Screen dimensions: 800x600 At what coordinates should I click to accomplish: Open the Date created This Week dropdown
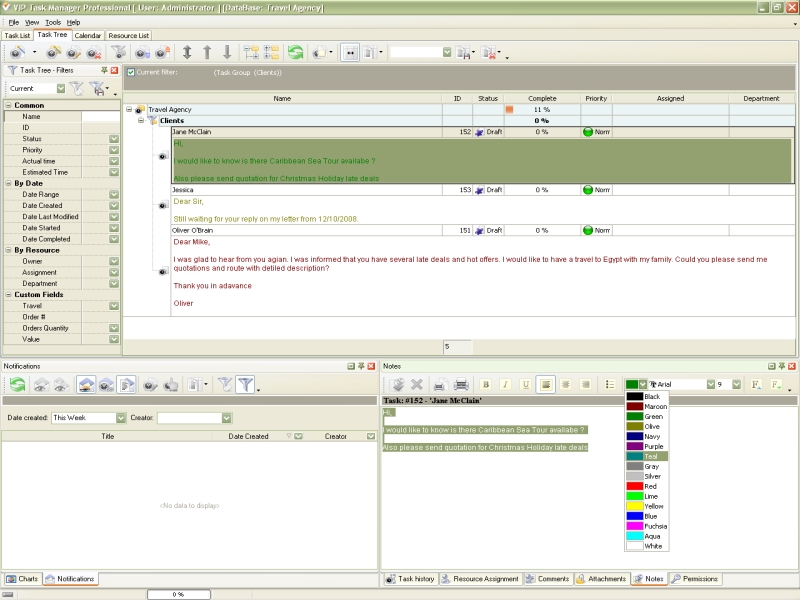click(120, 418)
